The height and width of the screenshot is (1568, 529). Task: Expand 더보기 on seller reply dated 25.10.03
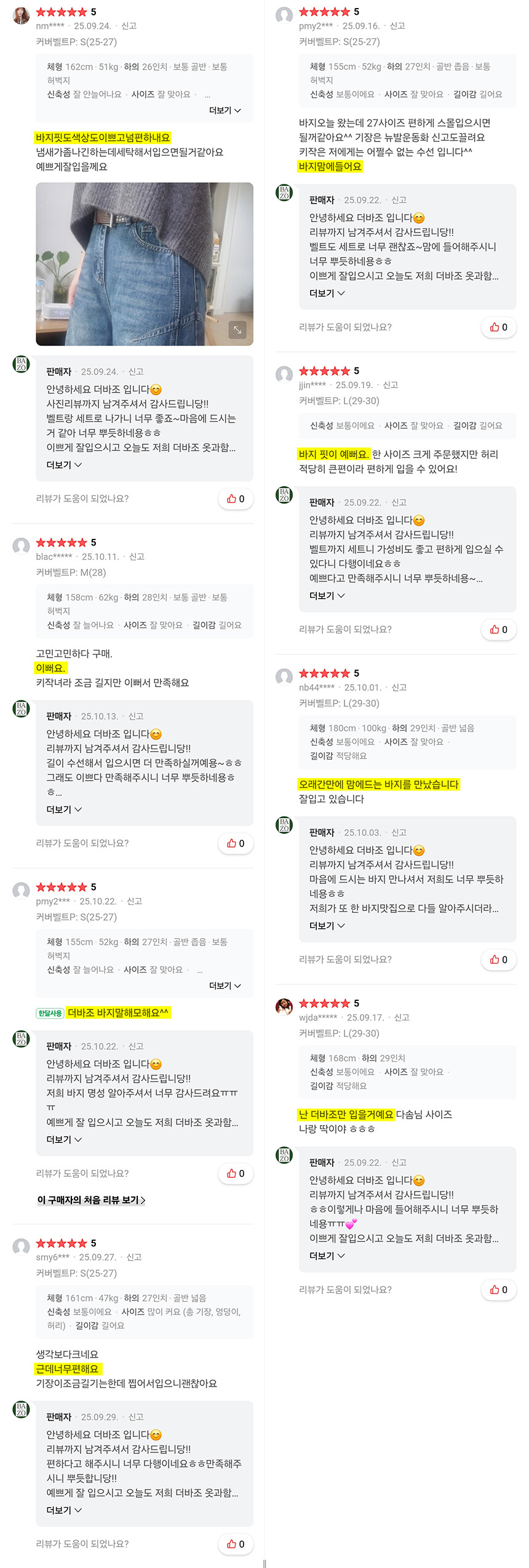coord(327,926)
